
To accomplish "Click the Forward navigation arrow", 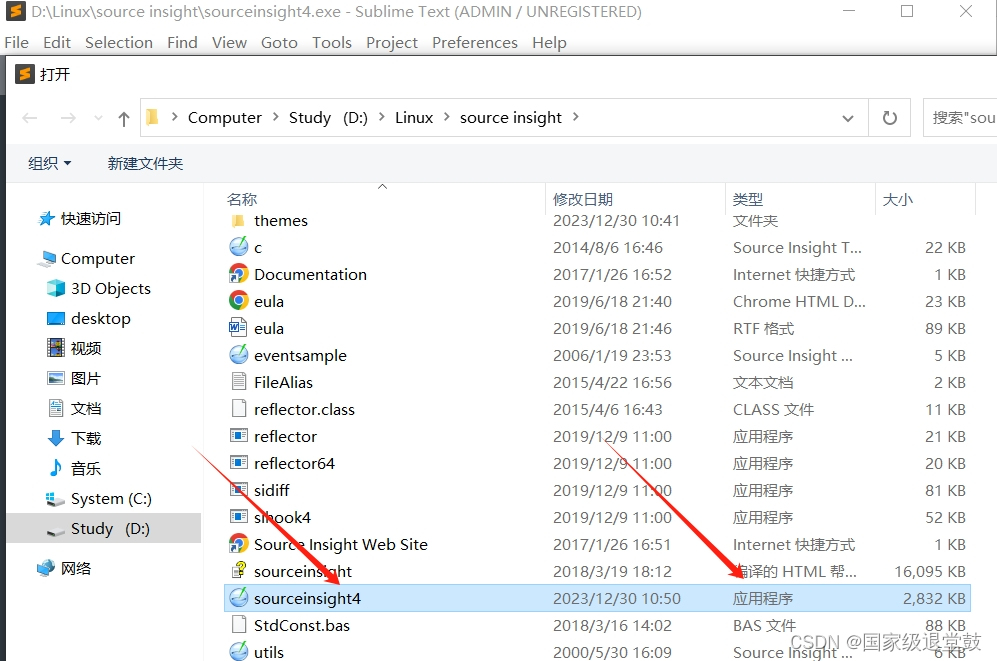I will click(68, 118).
